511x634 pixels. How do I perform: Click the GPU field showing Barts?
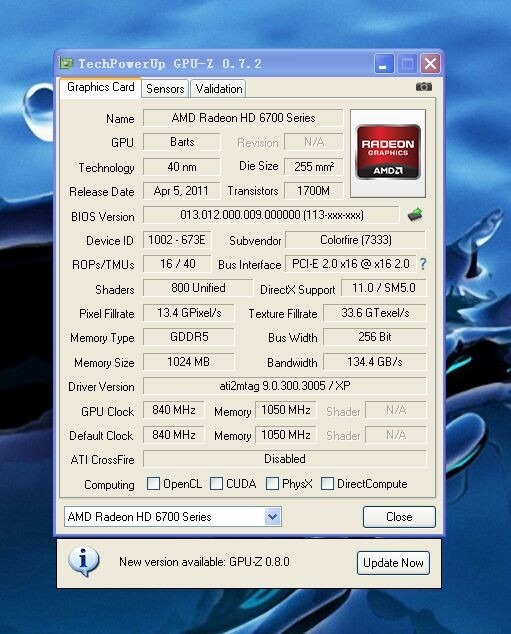pyautogui.click(x=182, y=142)
